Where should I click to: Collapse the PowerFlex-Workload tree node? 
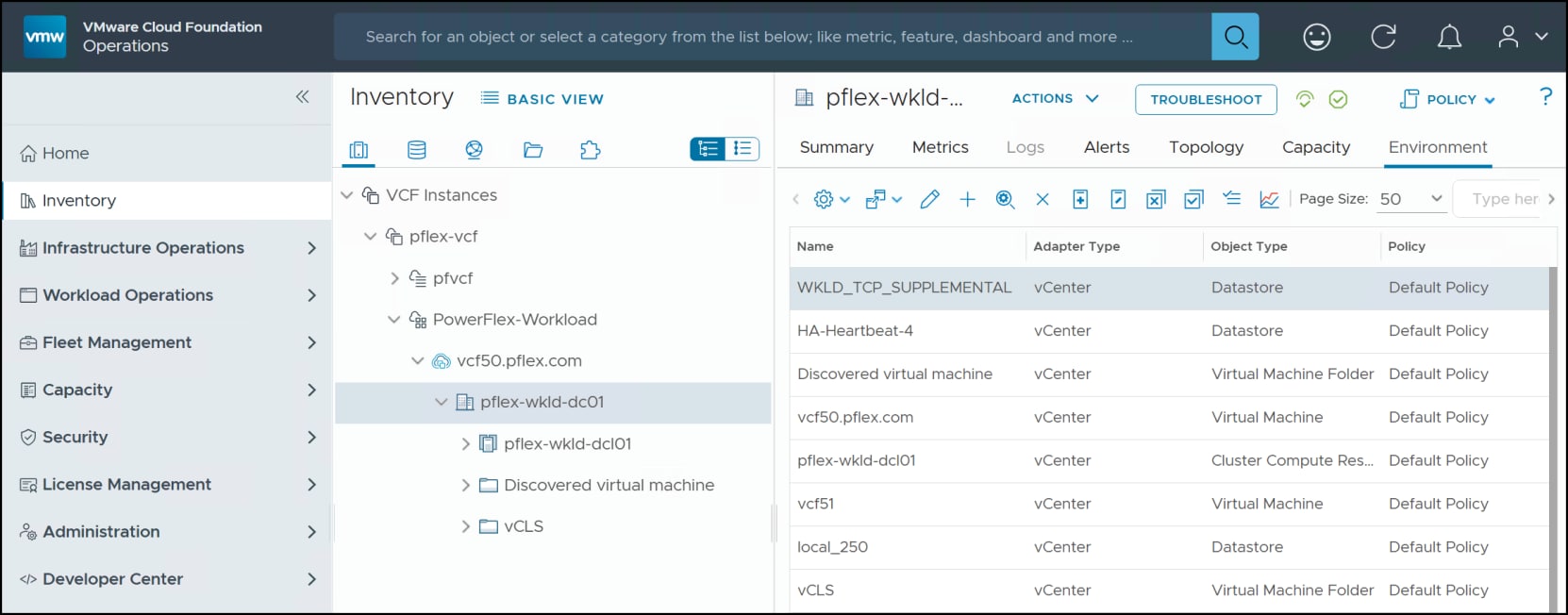click(x=393, y=320)
